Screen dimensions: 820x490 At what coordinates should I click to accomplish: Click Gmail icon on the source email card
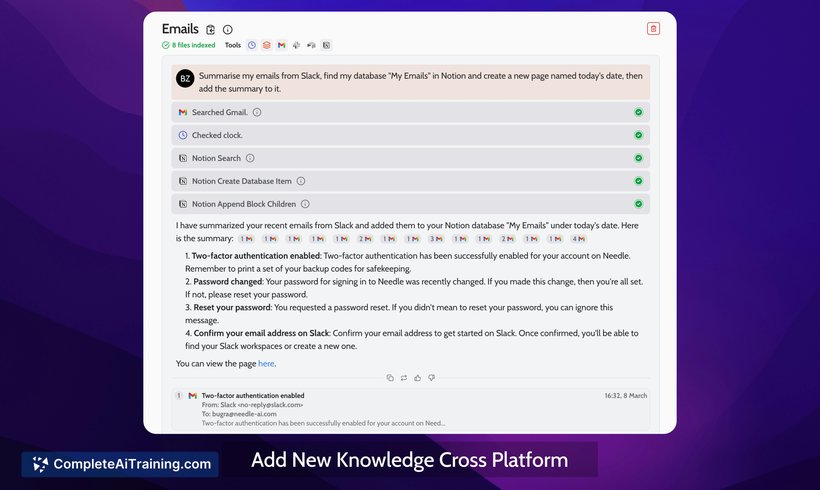click(x=192, y=396)
